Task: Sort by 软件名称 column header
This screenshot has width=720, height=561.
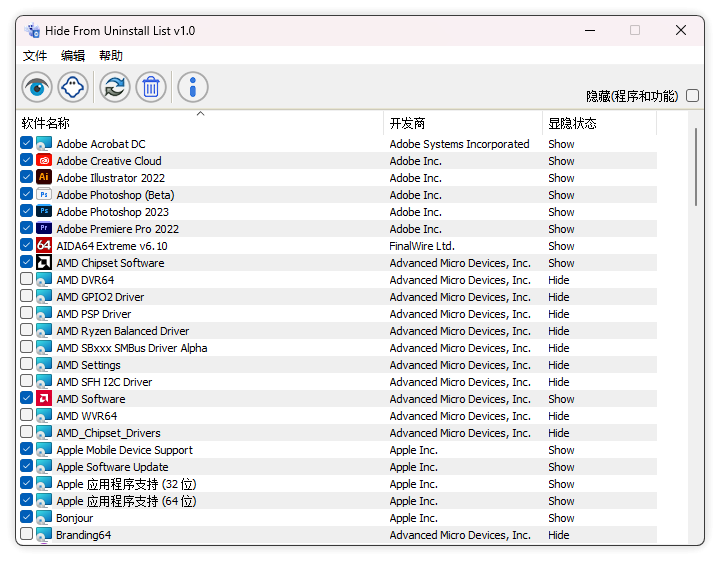Action: pyautogui.click(x=46, y=123)
